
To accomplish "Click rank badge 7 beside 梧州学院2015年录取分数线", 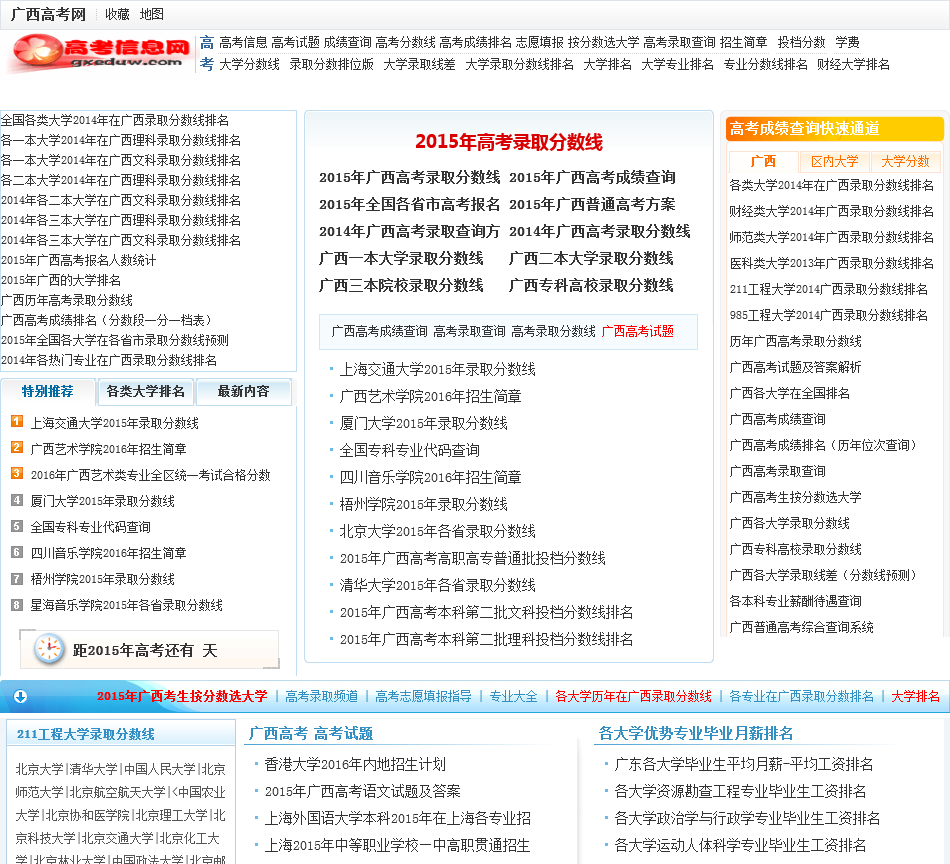I will click(17, 579).
